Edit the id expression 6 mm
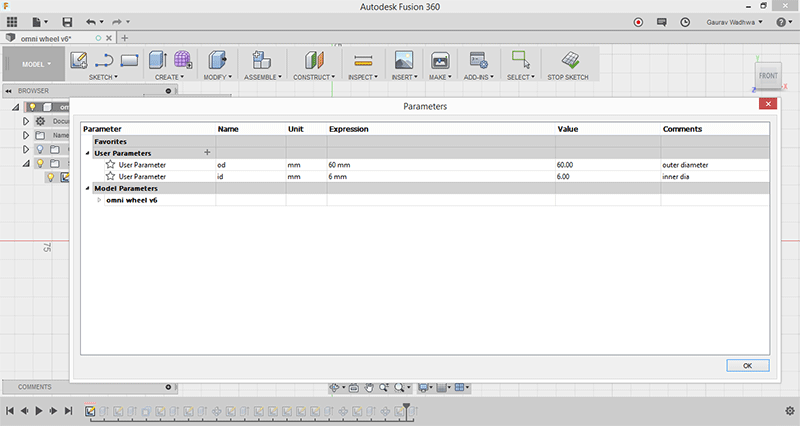Image resolution: width=800 pixels, height=426 pixels. pyautogui.click(x=441, y=177)
